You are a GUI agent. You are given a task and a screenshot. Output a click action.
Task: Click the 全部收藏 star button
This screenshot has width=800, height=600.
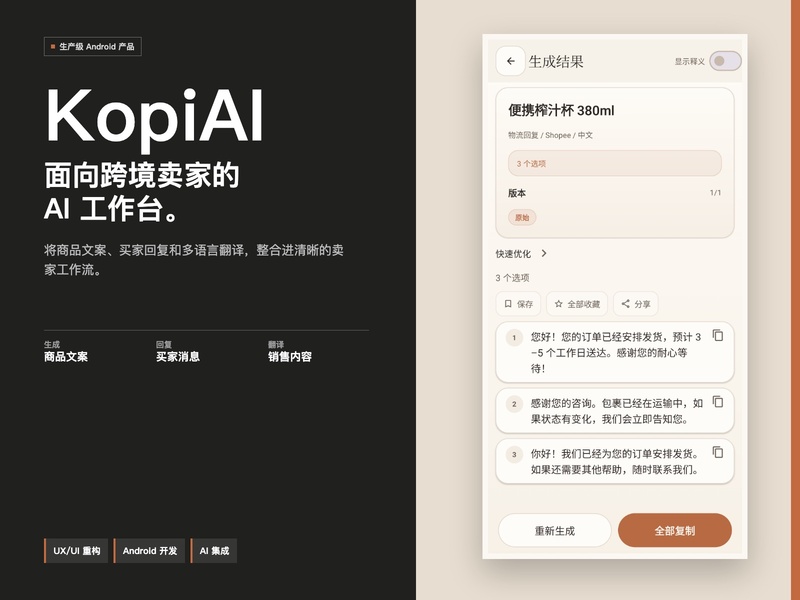click(577, 304)
